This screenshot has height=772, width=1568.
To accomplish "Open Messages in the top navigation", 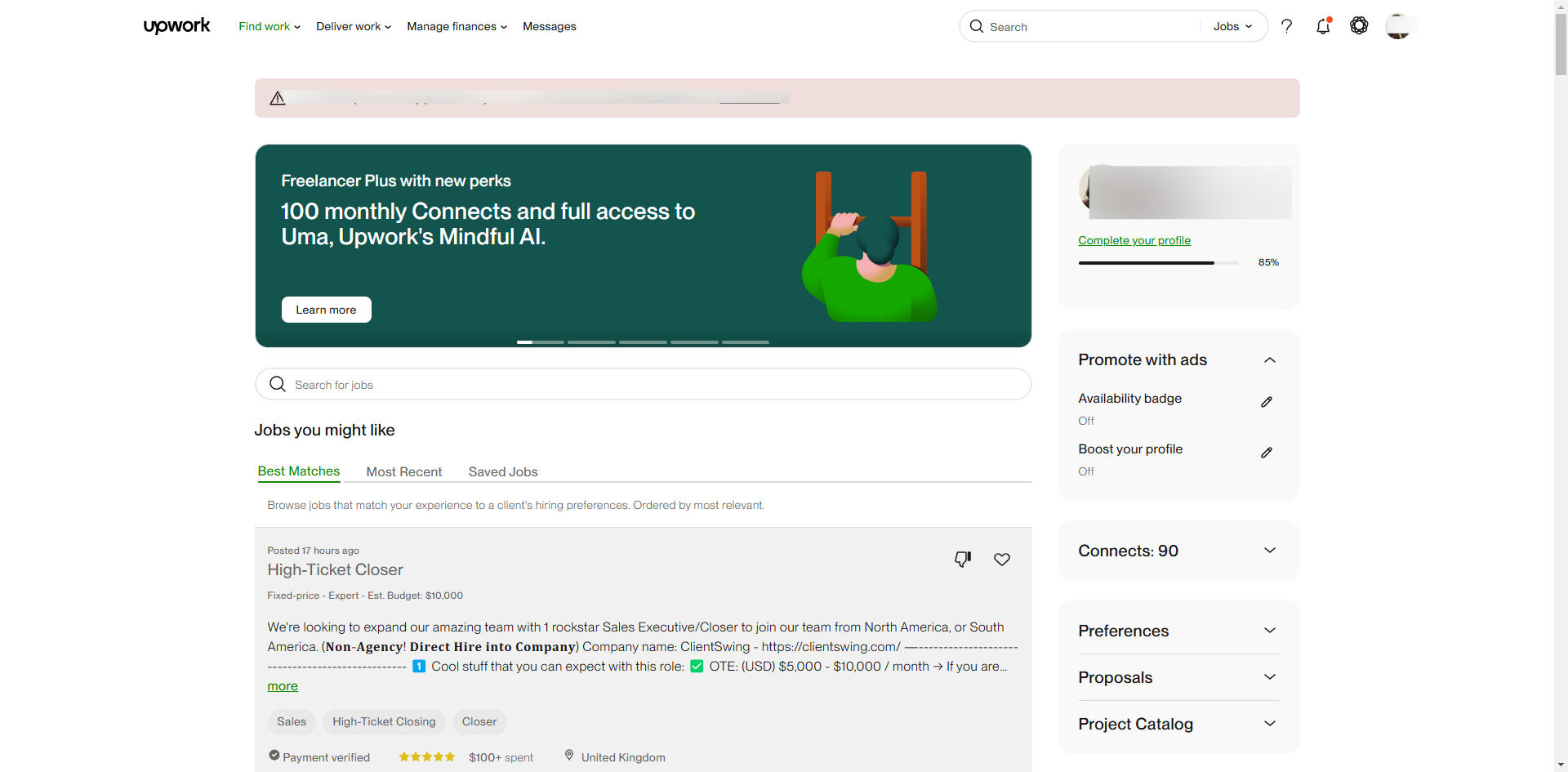I will tap(550, 26).
